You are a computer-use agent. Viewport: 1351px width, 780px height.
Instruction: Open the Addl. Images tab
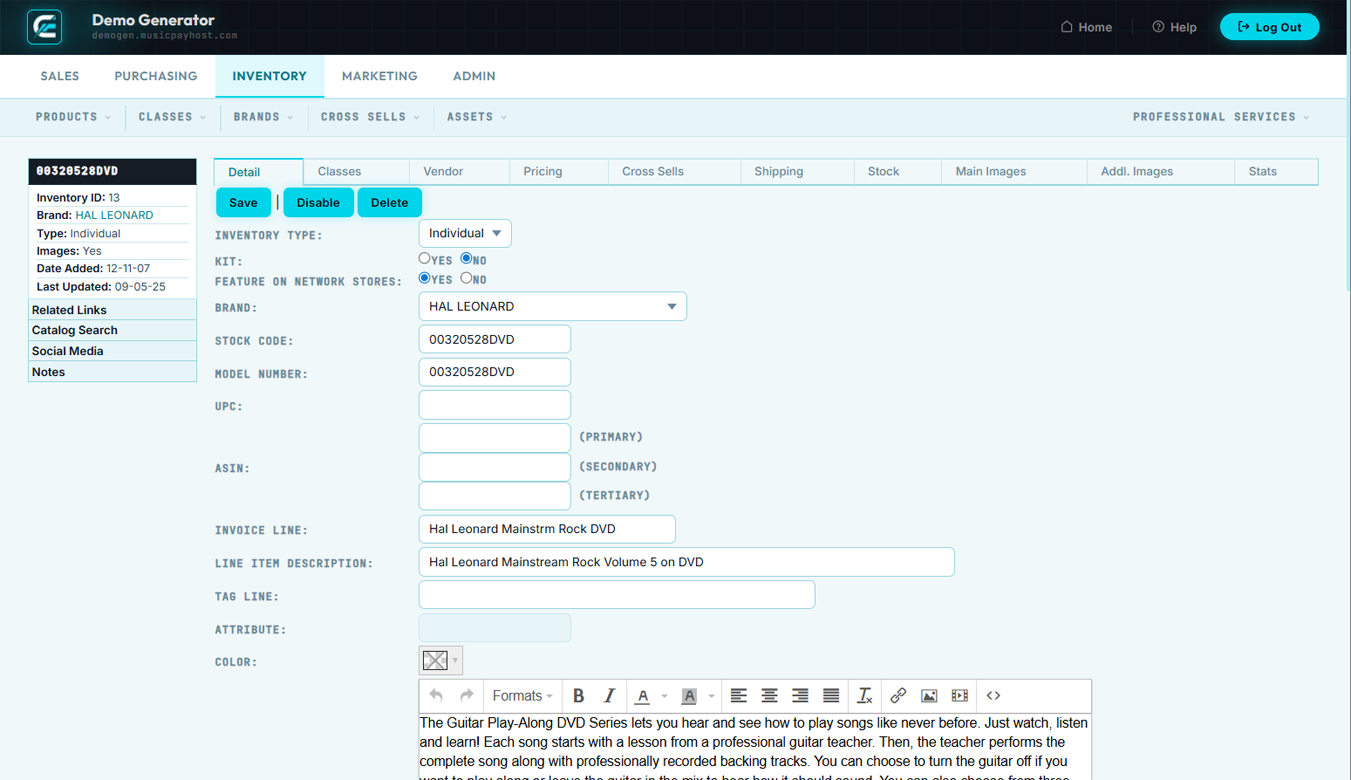click(1161, 172)
